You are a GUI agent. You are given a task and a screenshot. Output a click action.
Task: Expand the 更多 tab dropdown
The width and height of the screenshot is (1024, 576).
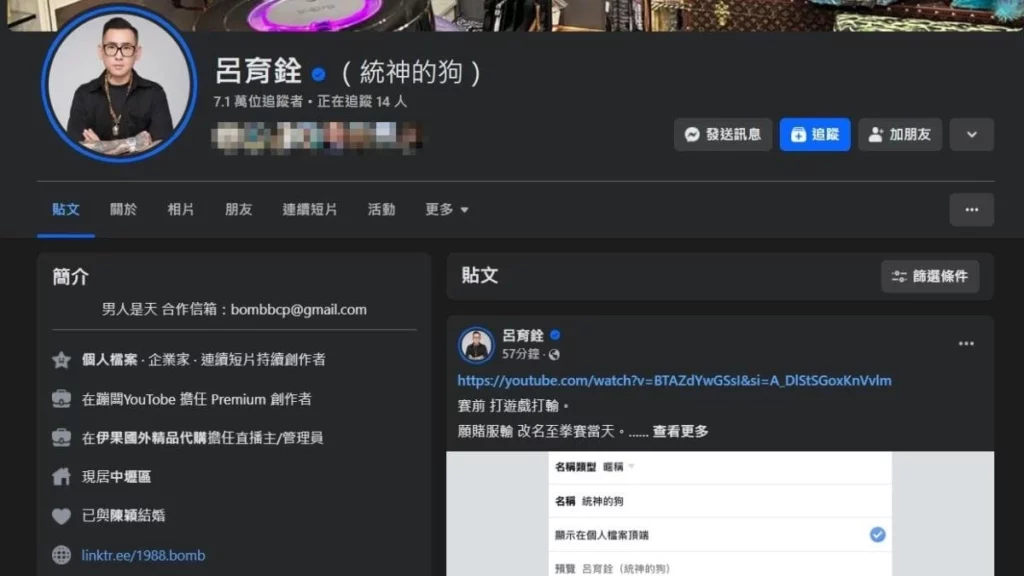coord(447,210)
